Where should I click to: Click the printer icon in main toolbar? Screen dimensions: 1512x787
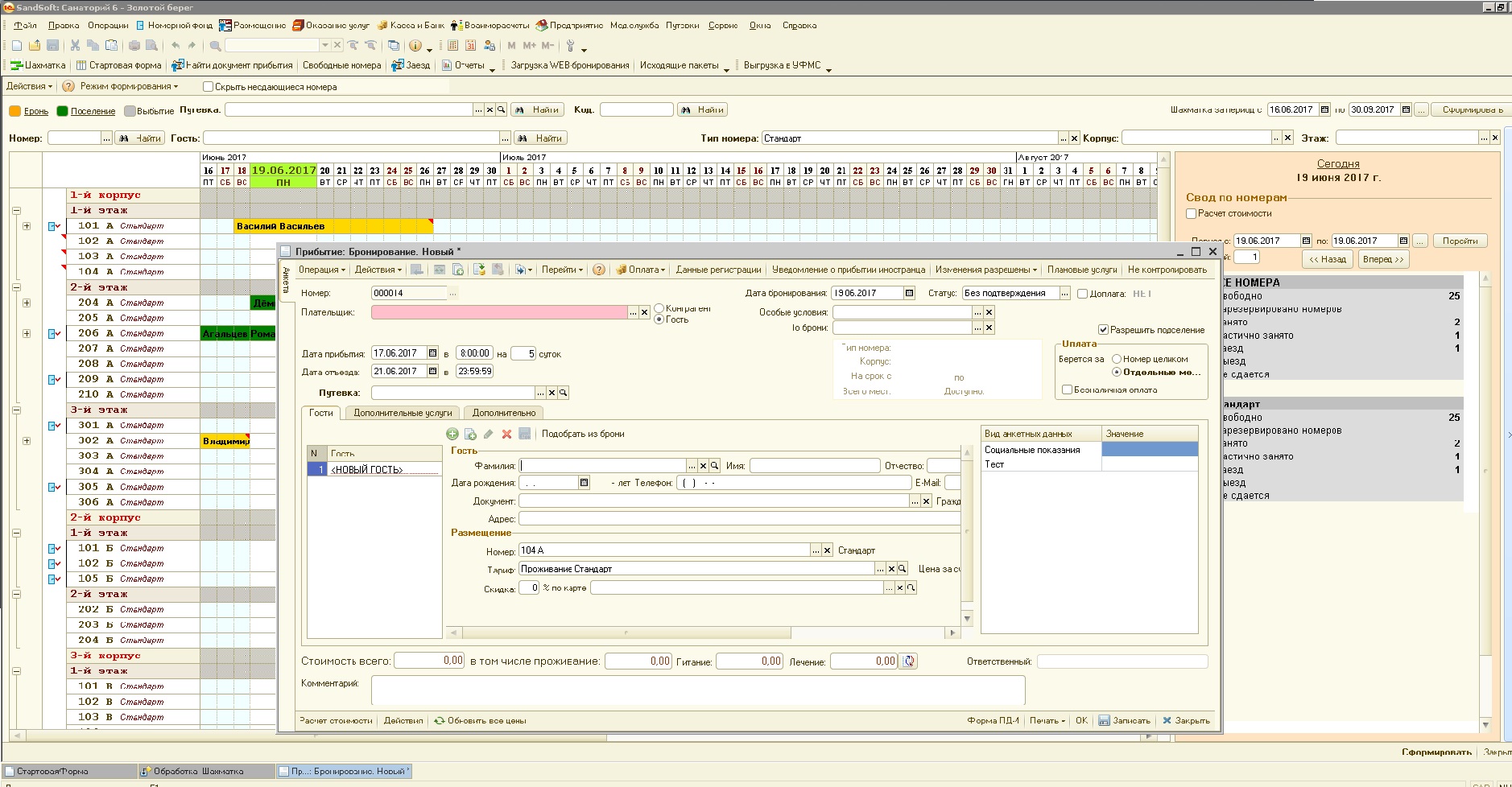pos(134,46)
